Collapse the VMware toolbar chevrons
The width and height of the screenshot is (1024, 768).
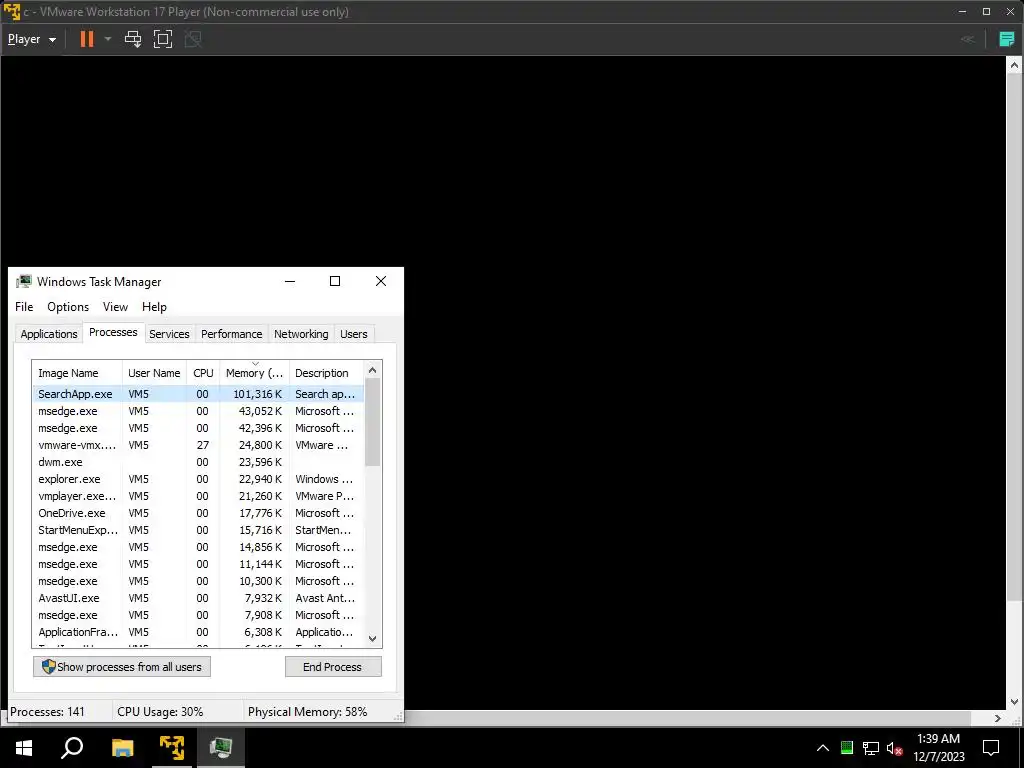tap(967, 39)
